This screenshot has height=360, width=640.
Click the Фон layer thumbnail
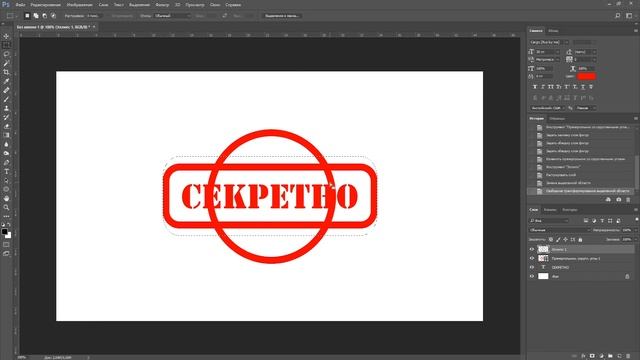point(543,276)
